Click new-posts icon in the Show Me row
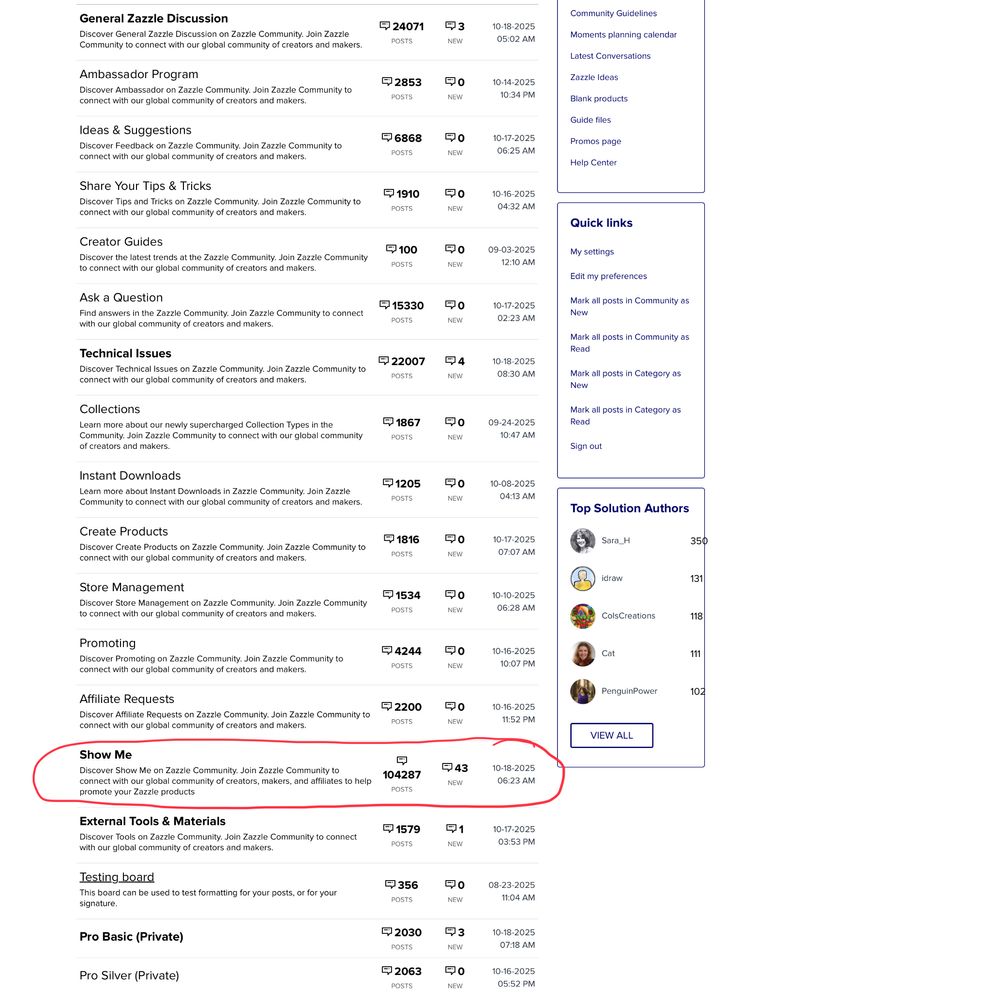This screenshot has width=999, height=995. point(447,768)
